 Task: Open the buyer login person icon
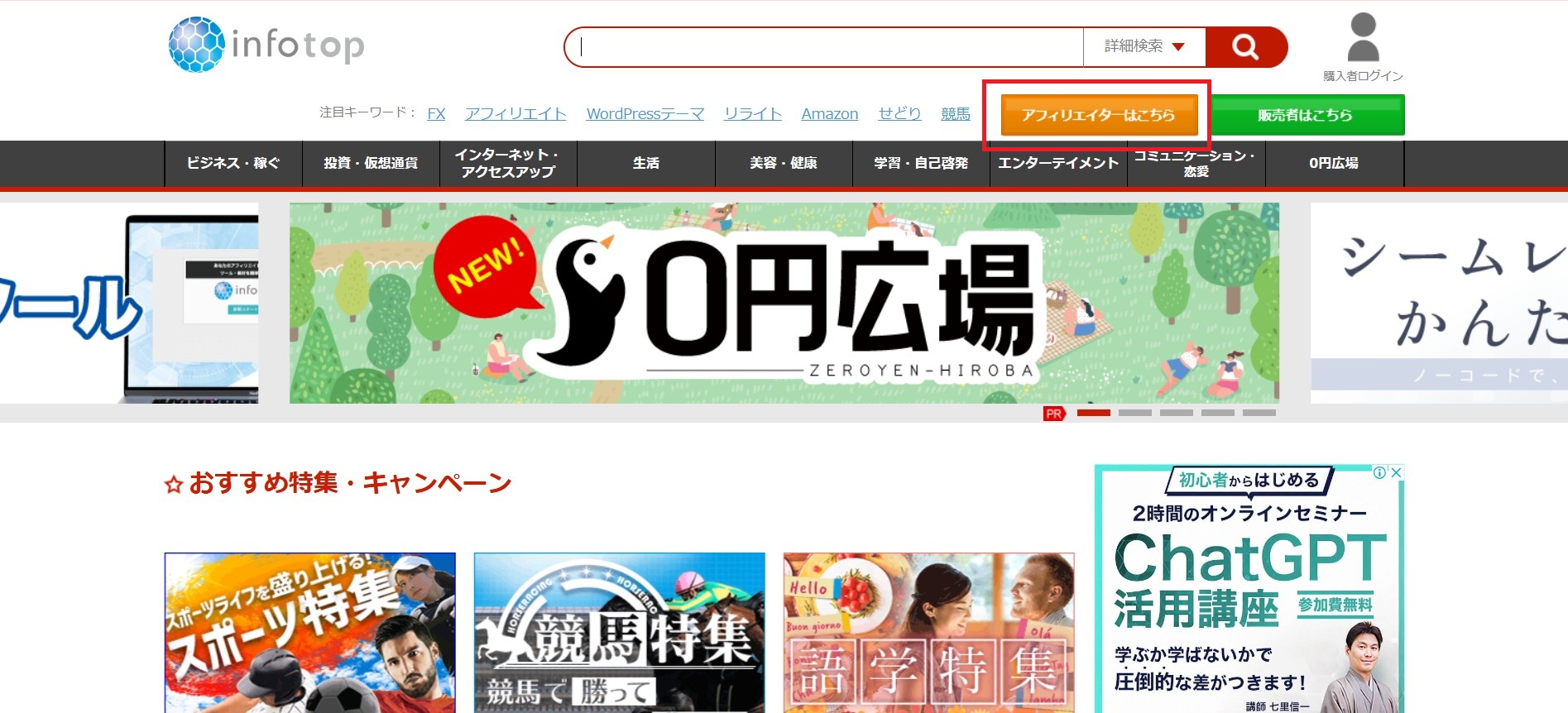(x=1363, y=37)
